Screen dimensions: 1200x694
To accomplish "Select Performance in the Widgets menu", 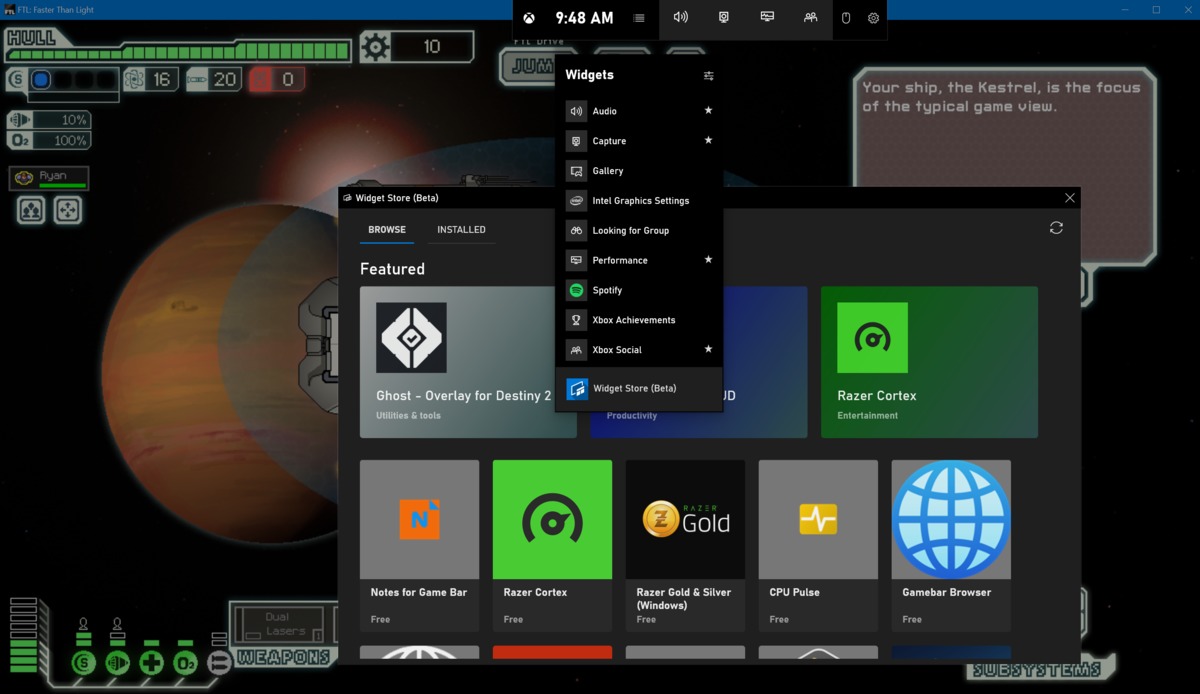I will point(639,260).
